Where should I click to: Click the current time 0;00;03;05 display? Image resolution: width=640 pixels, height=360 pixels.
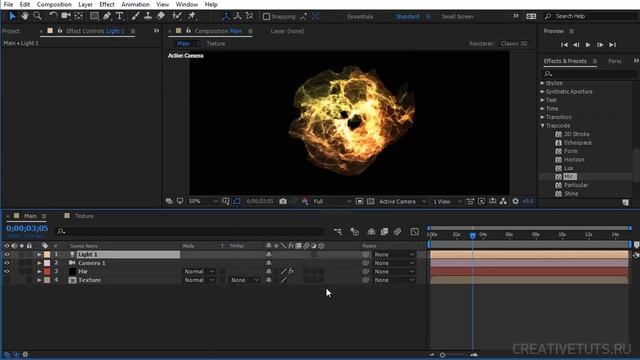coord(27,229)
